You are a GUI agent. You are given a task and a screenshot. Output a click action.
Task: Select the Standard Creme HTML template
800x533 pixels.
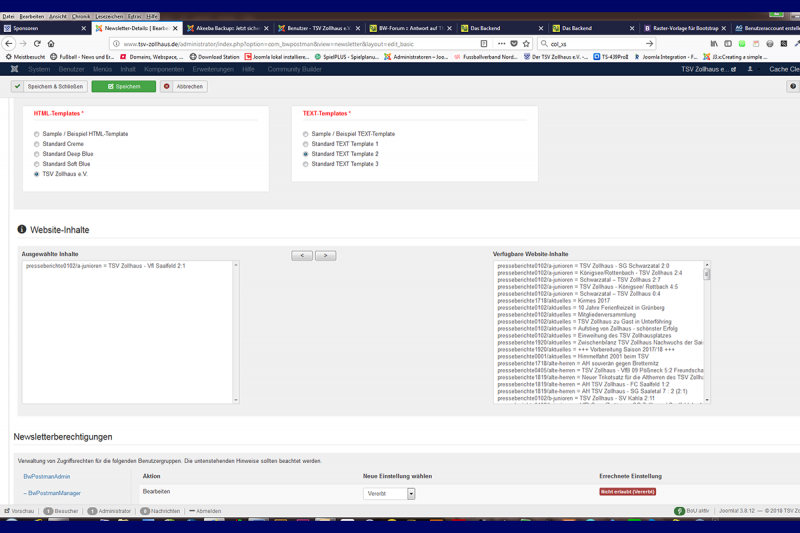point(37,144)
